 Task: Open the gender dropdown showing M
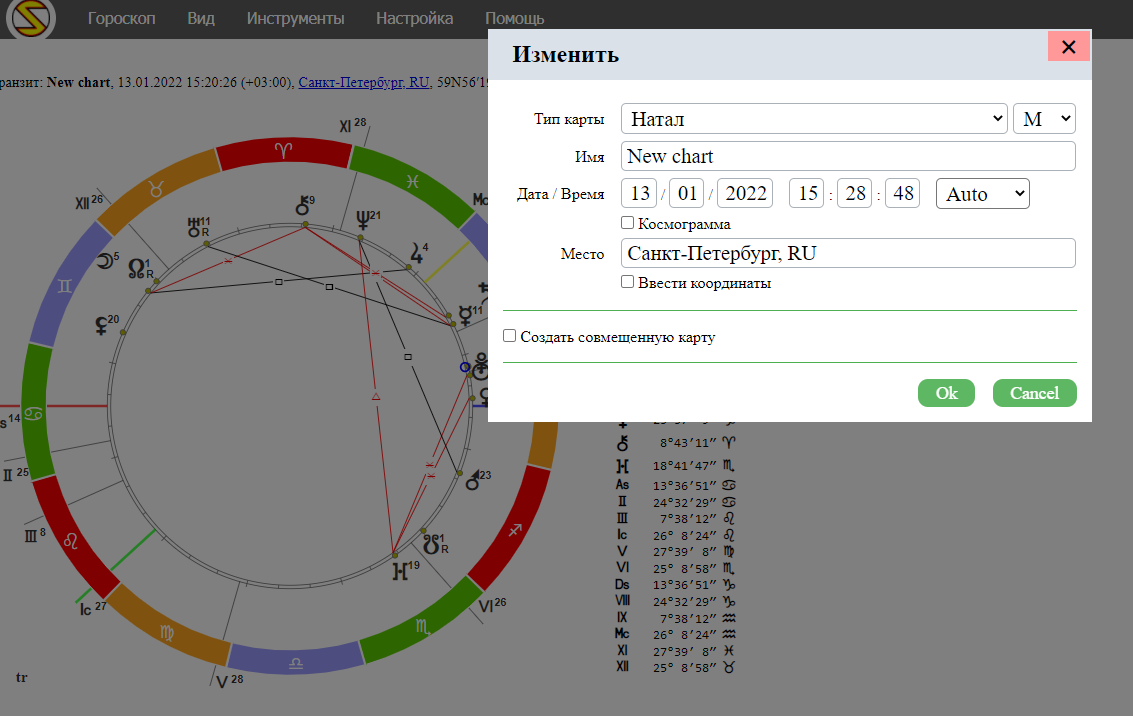click(1044, 118)
